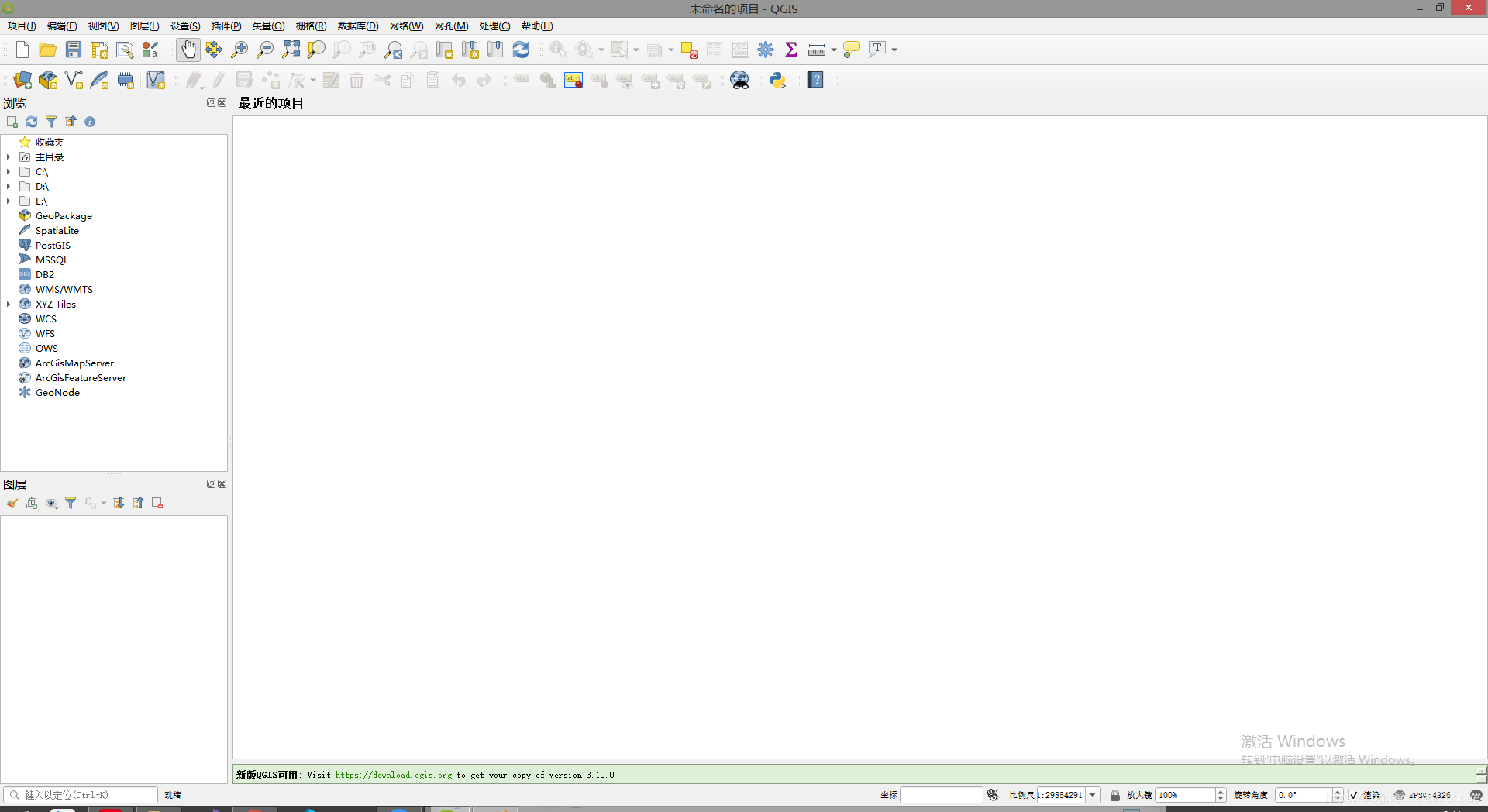Select GeoPackage in browser tree

[x=64, y=215]
